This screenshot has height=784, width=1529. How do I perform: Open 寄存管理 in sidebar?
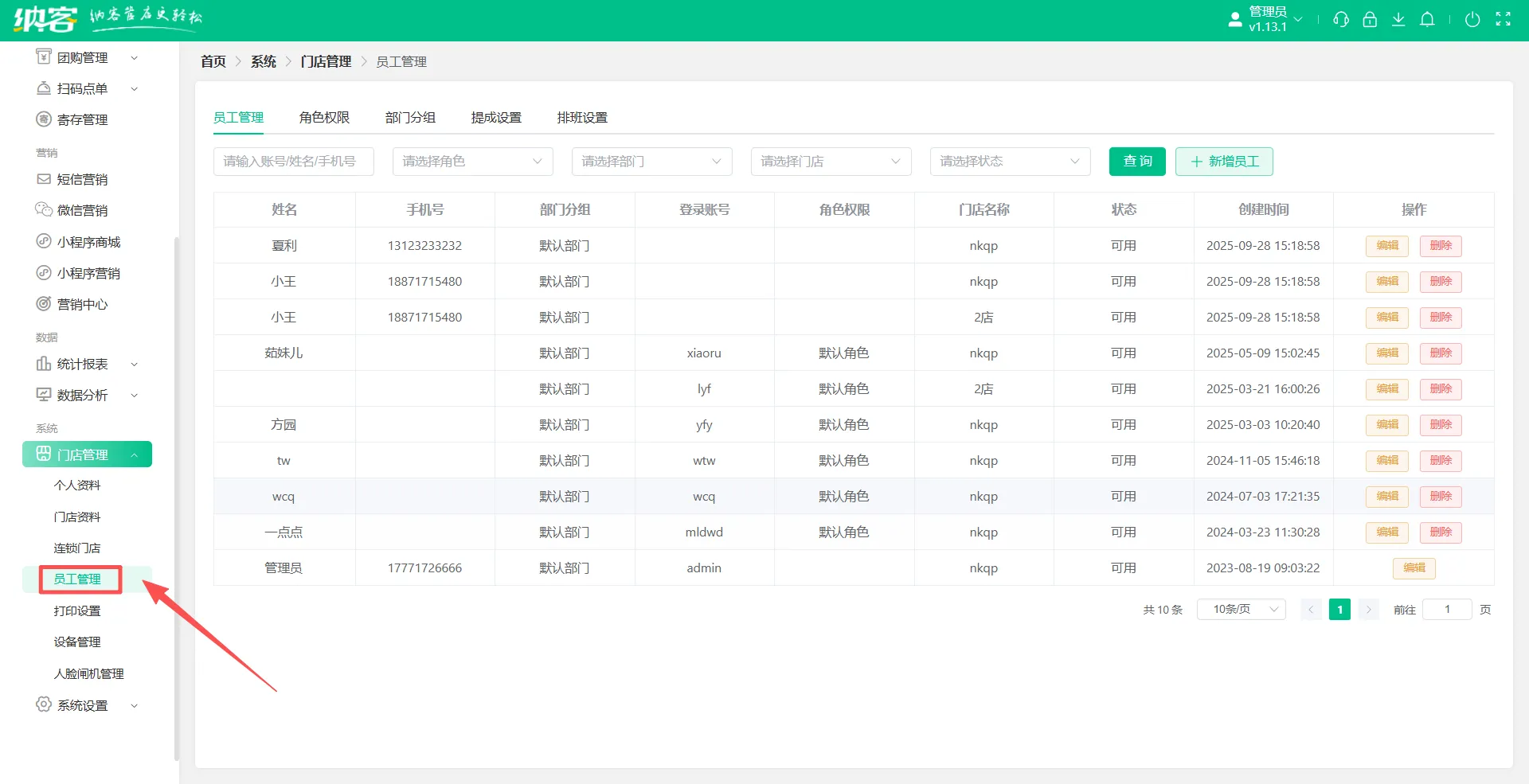click(x=82, y=119)
